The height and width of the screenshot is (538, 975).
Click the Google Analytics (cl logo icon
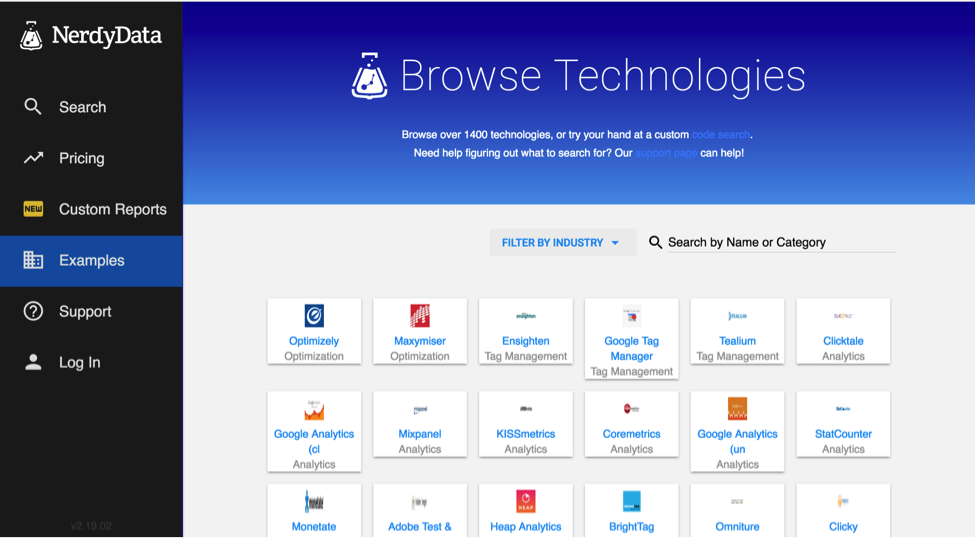coord(314,409)
